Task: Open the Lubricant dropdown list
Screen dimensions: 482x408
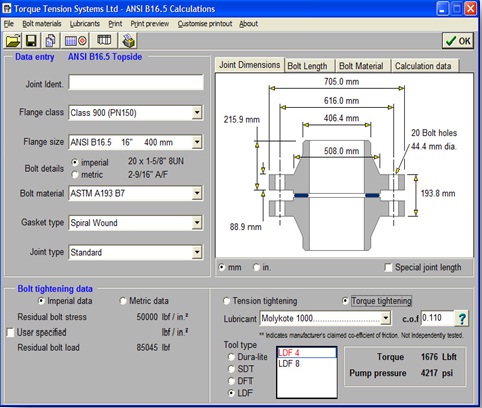Action: 385,318
